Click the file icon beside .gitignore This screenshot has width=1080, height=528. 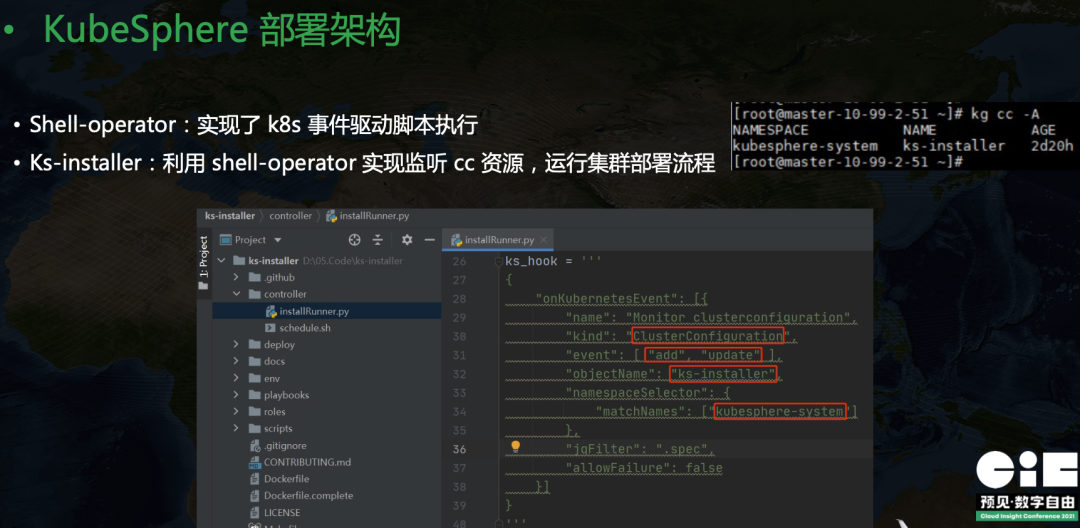point(254,445)
